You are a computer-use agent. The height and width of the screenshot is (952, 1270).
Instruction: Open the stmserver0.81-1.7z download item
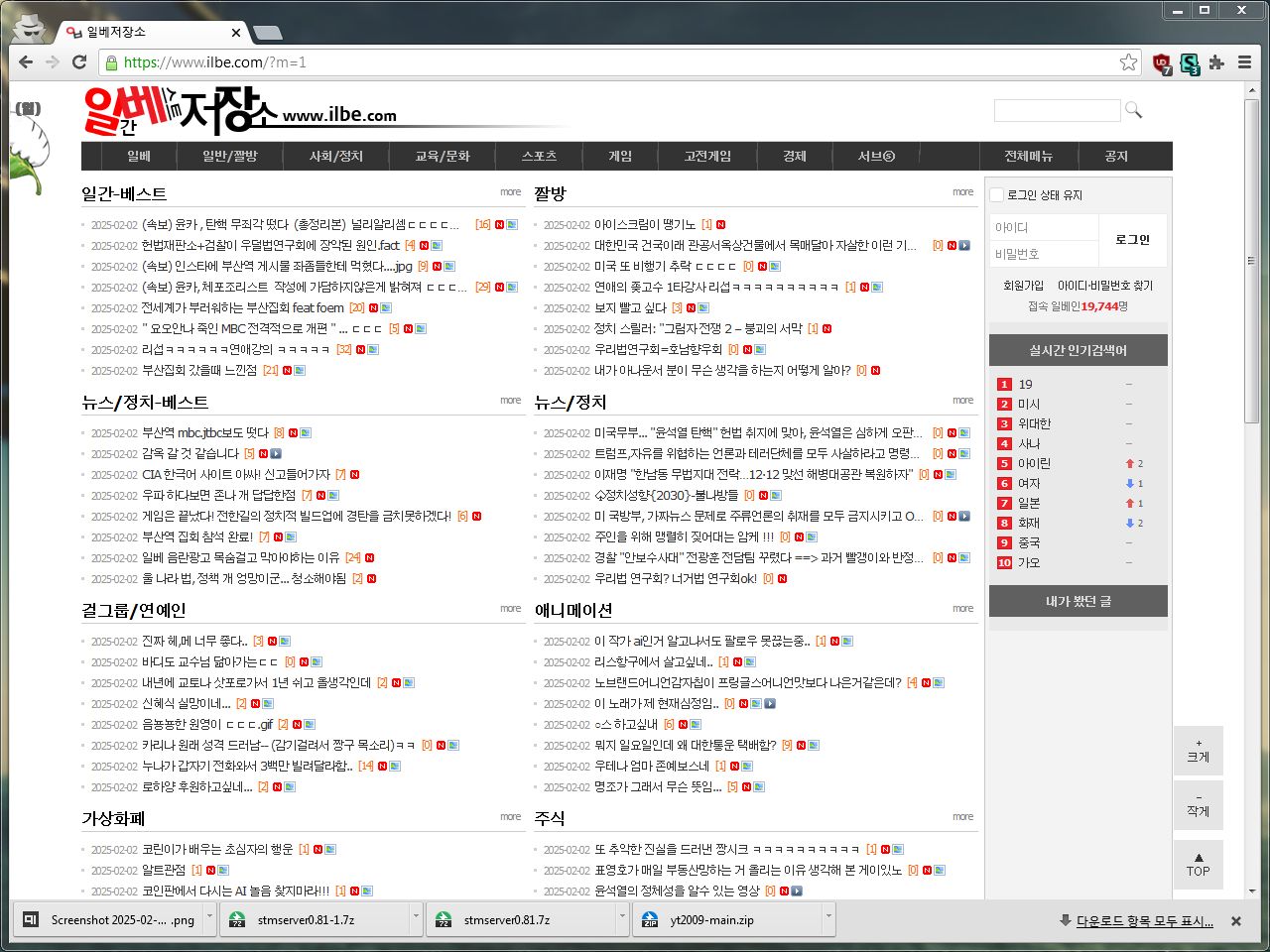[306, 920]
